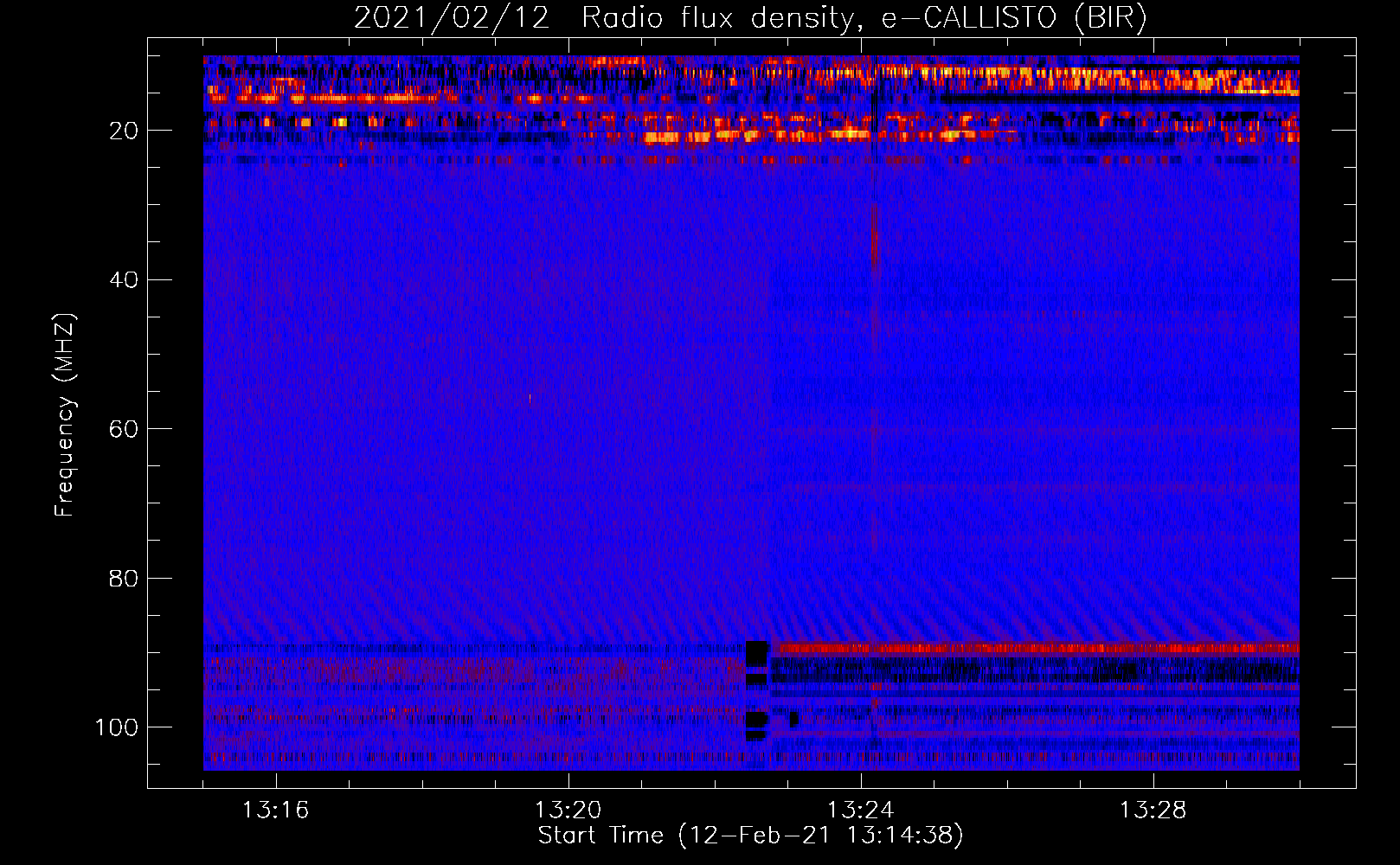
Task: Click the '80' frequency tick label
Action: (x=124, y=578)
